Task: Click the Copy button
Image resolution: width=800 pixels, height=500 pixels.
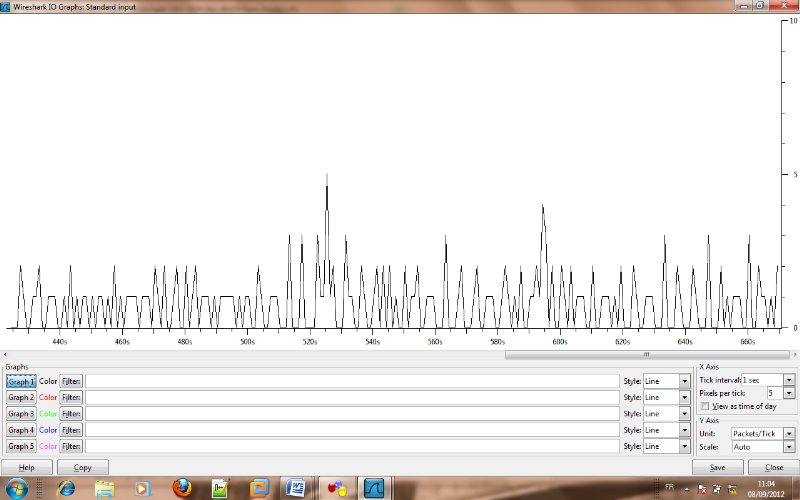Action: pos(83,467)
